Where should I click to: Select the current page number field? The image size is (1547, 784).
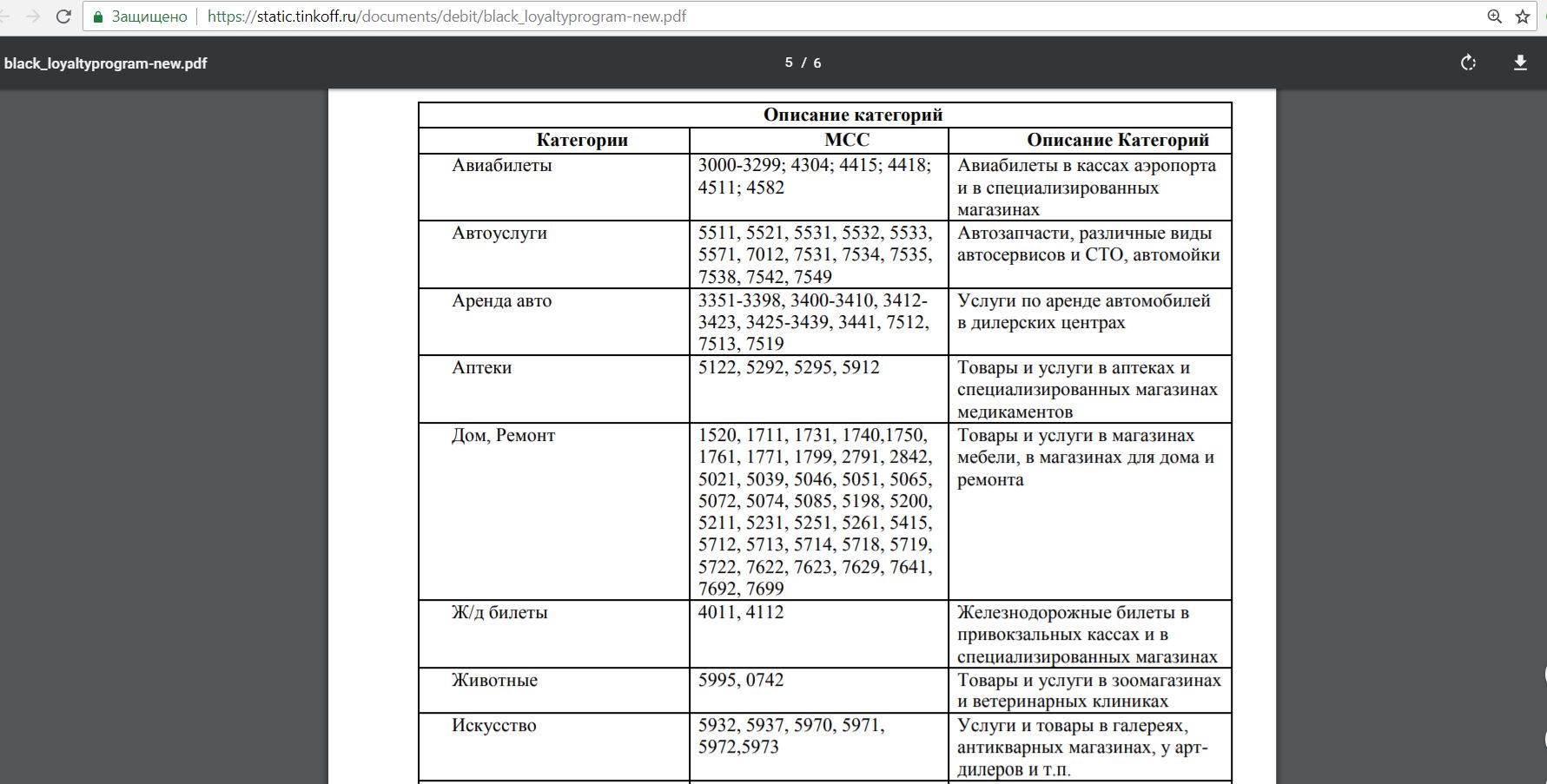(789, 63)
